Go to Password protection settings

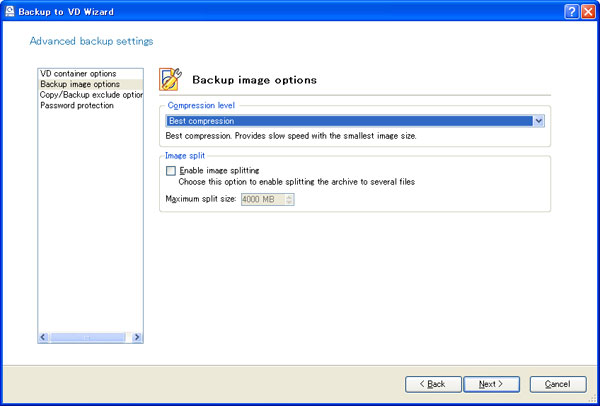pos(77,106)
